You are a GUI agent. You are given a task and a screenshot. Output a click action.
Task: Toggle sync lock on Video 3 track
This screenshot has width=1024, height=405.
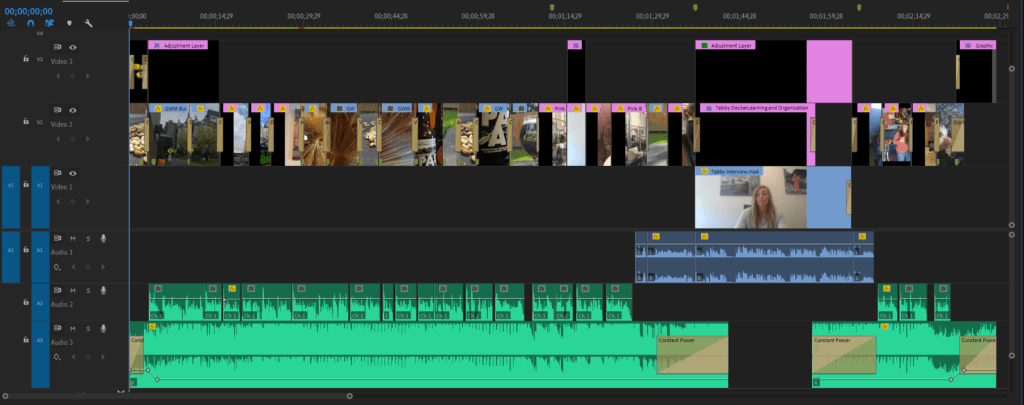pos(58,47)
